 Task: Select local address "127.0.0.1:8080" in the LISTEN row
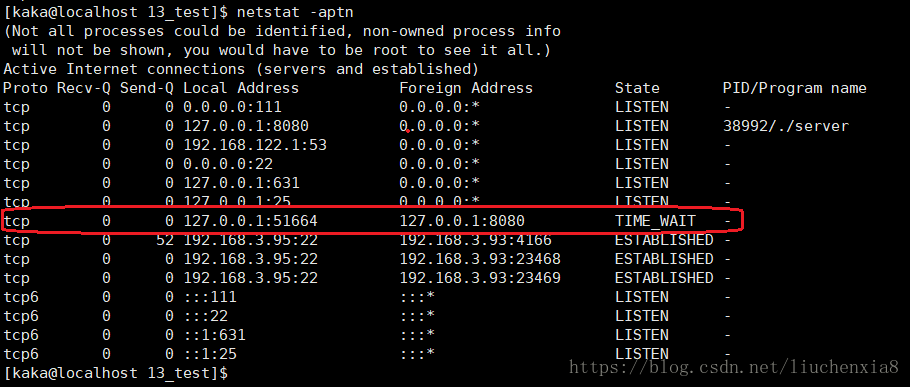245,126
